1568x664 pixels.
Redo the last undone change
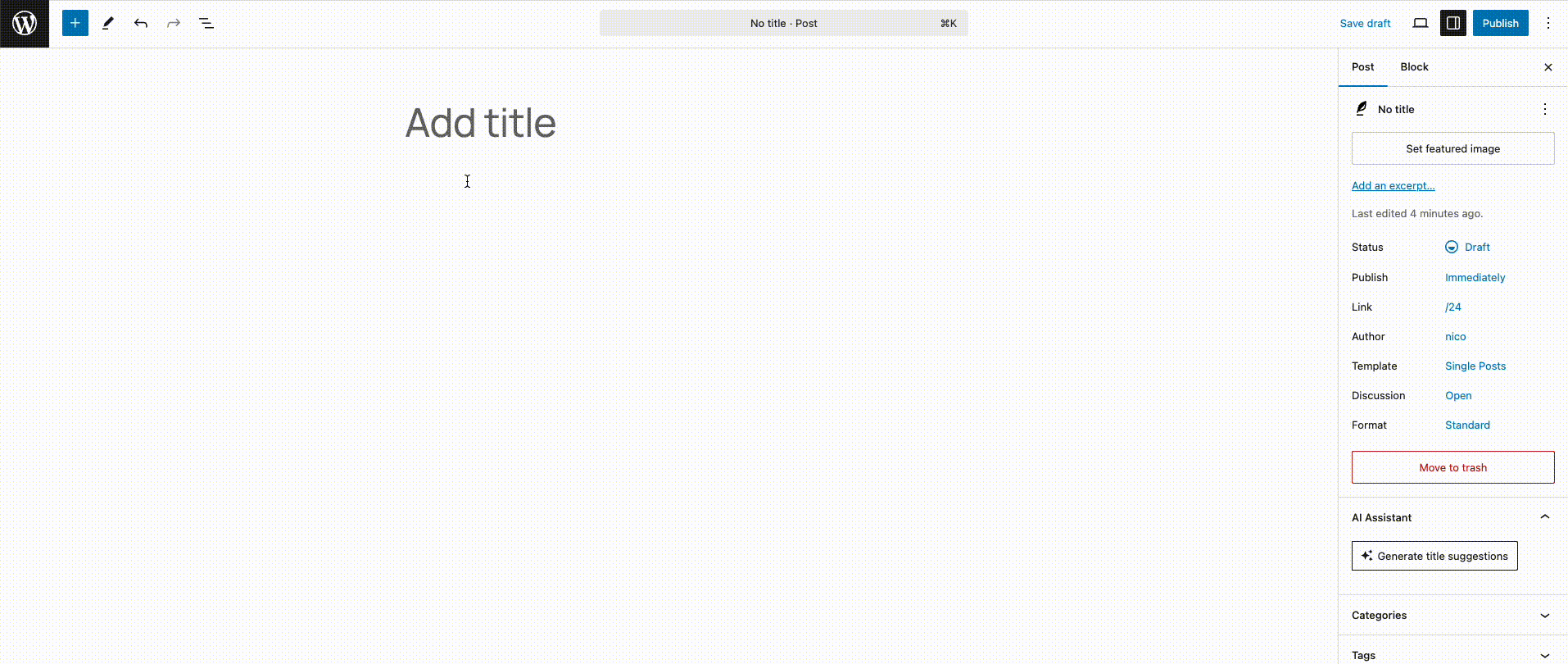[174, 23]
